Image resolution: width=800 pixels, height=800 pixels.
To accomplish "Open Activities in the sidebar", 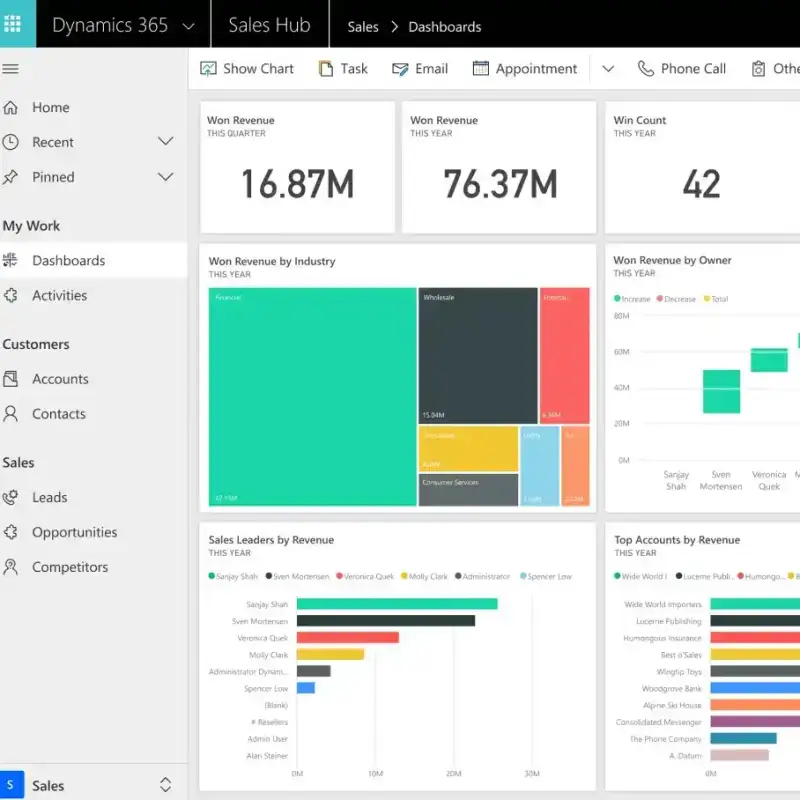I will tap(93, 295).
